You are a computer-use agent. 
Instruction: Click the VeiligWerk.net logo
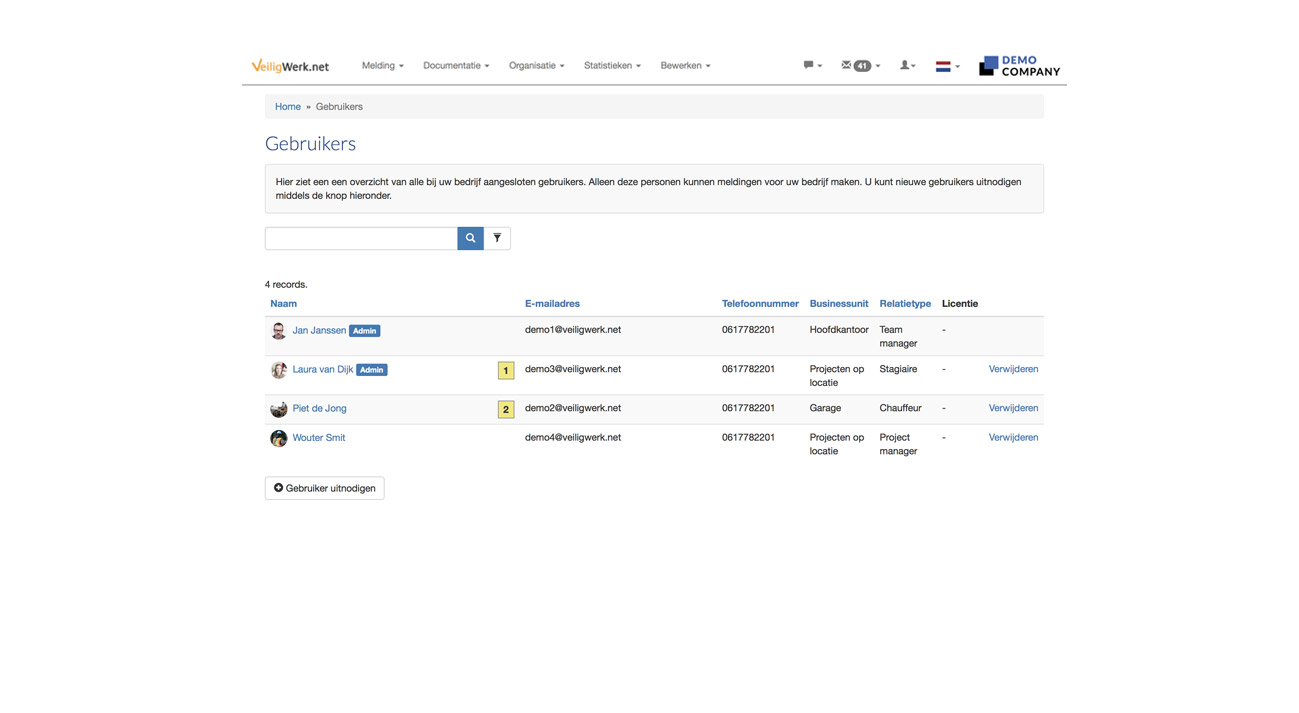[290, 66]
